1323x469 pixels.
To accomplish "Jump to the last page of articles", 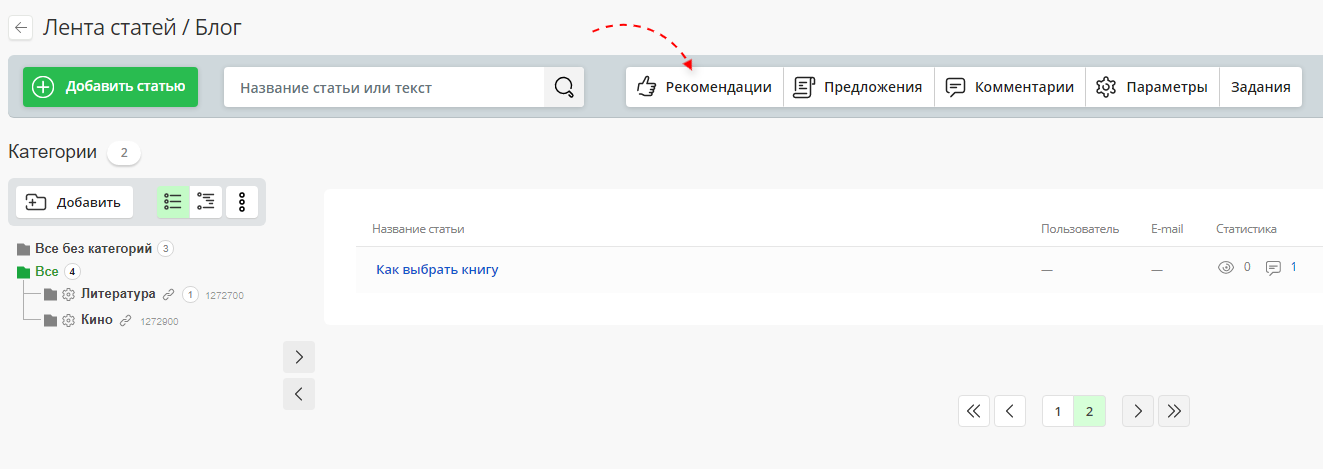I will (1174, 411).
